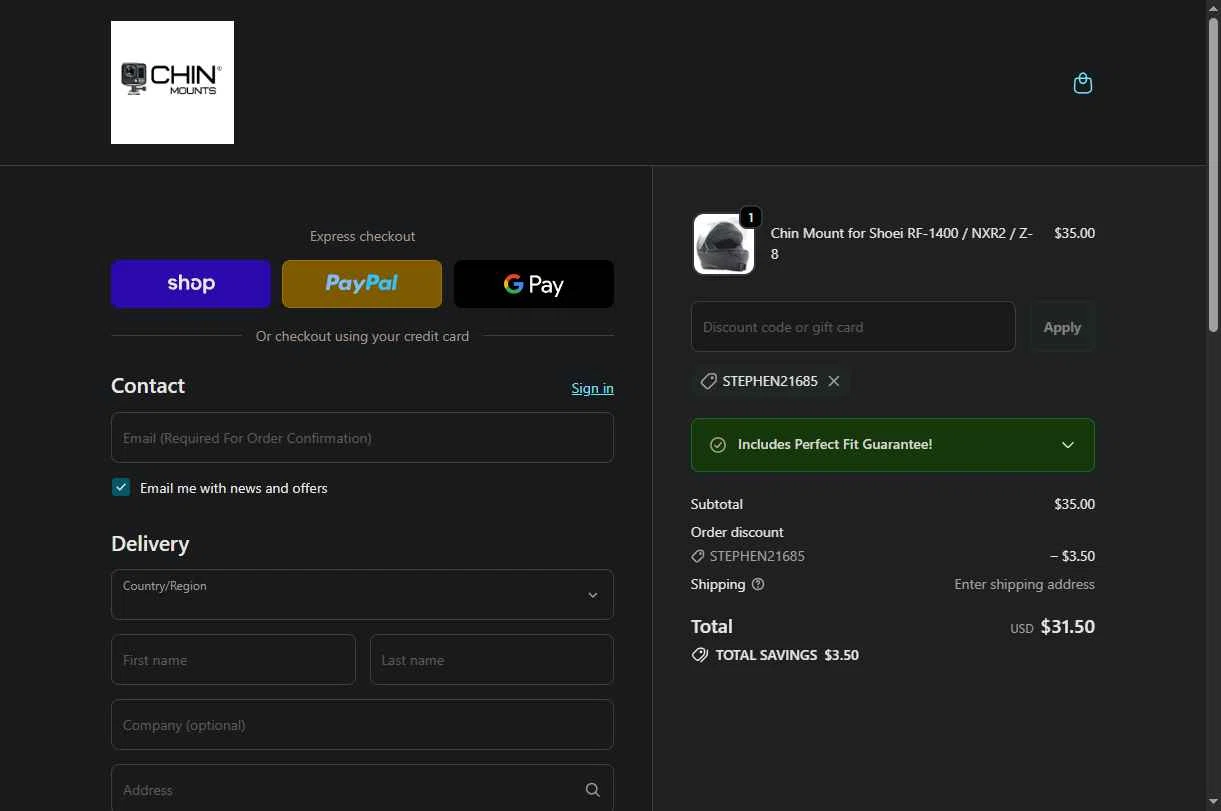Click the Sign in link
The width and height of the screenshot is (1221, 811).
(592, 388)
